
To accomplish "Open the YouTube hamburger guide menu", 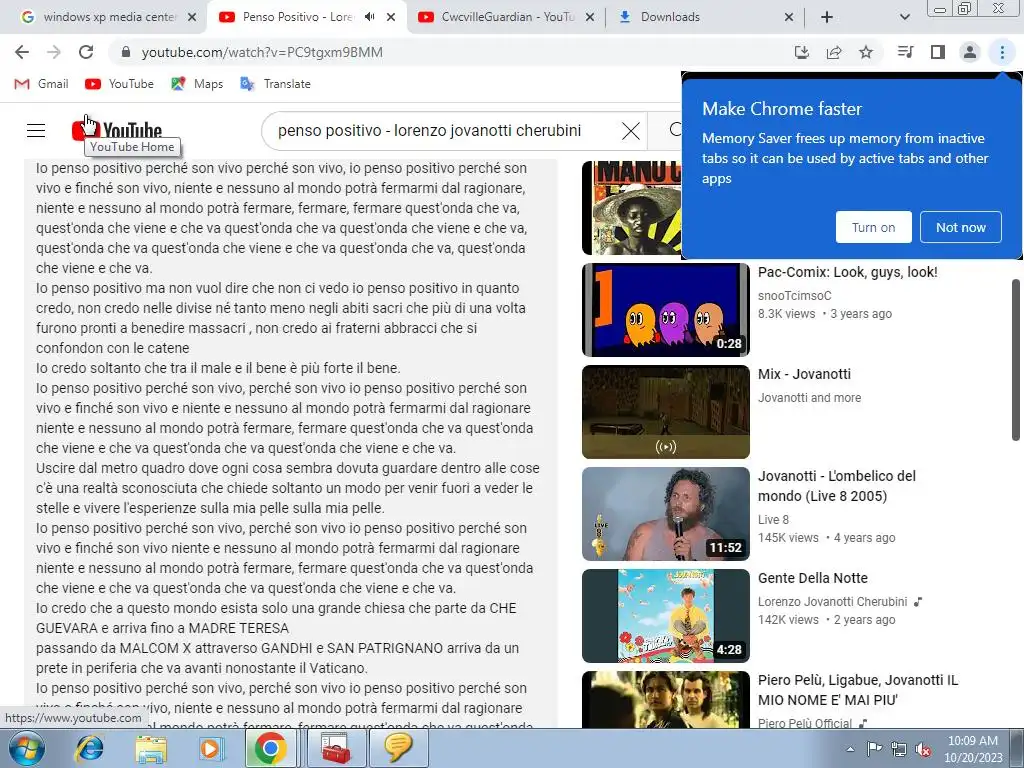I will (36, 131).
